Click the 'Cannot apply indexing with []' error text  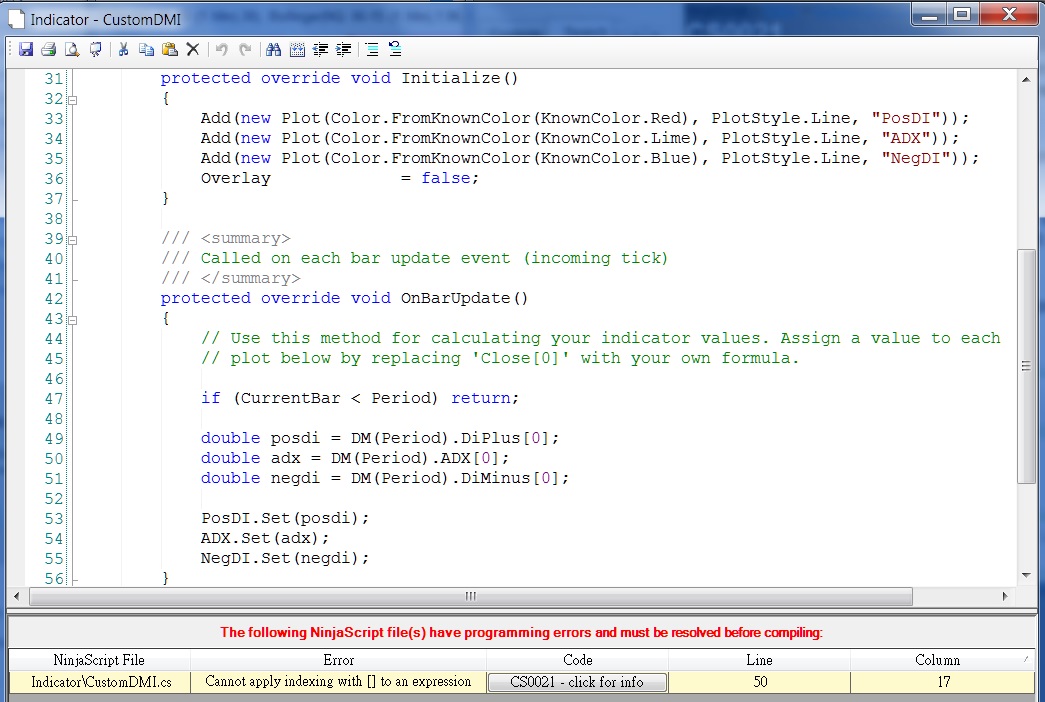[338, 681]
